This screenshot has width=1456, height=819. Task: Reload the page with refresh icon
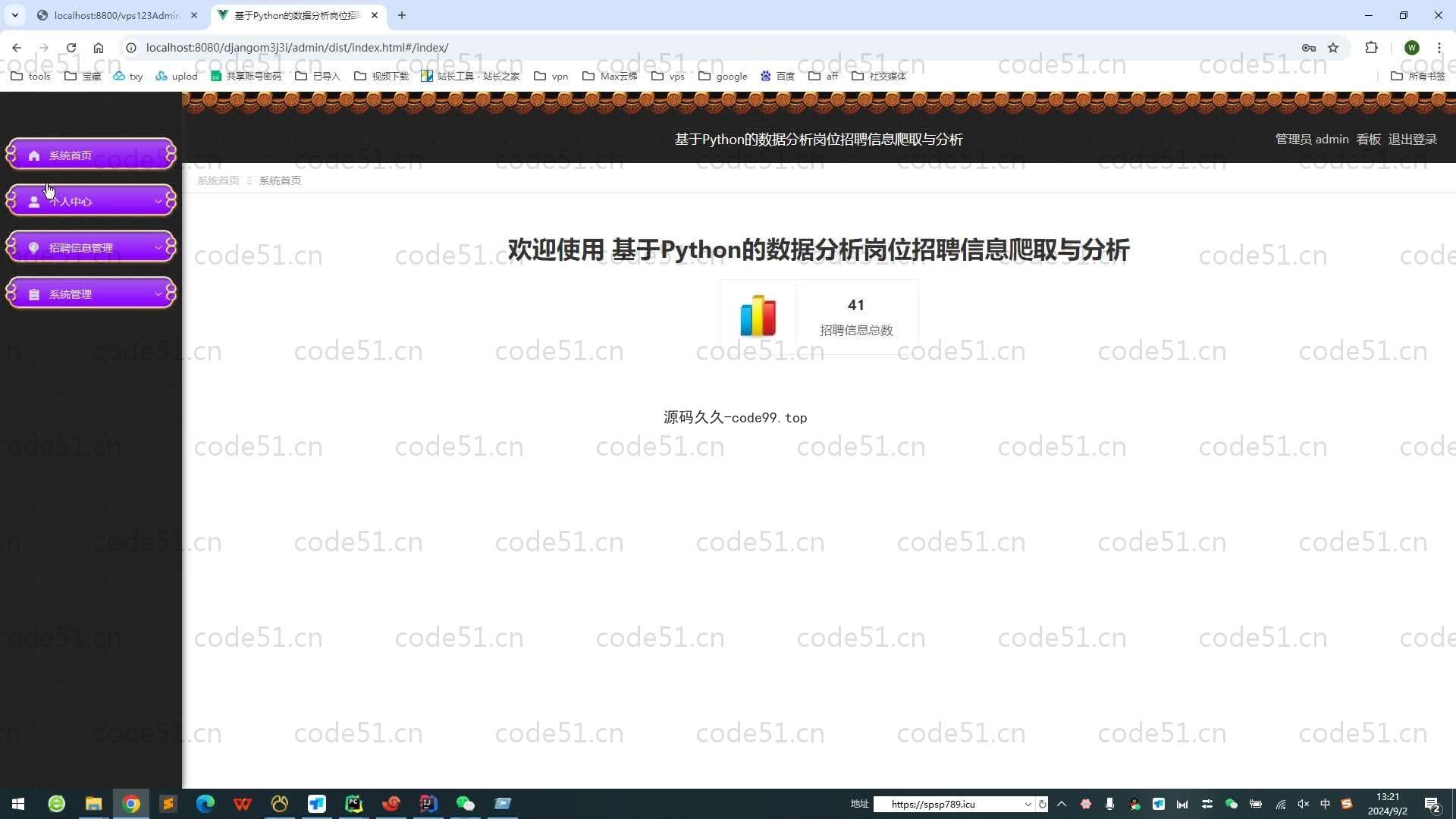click(71, 48)
